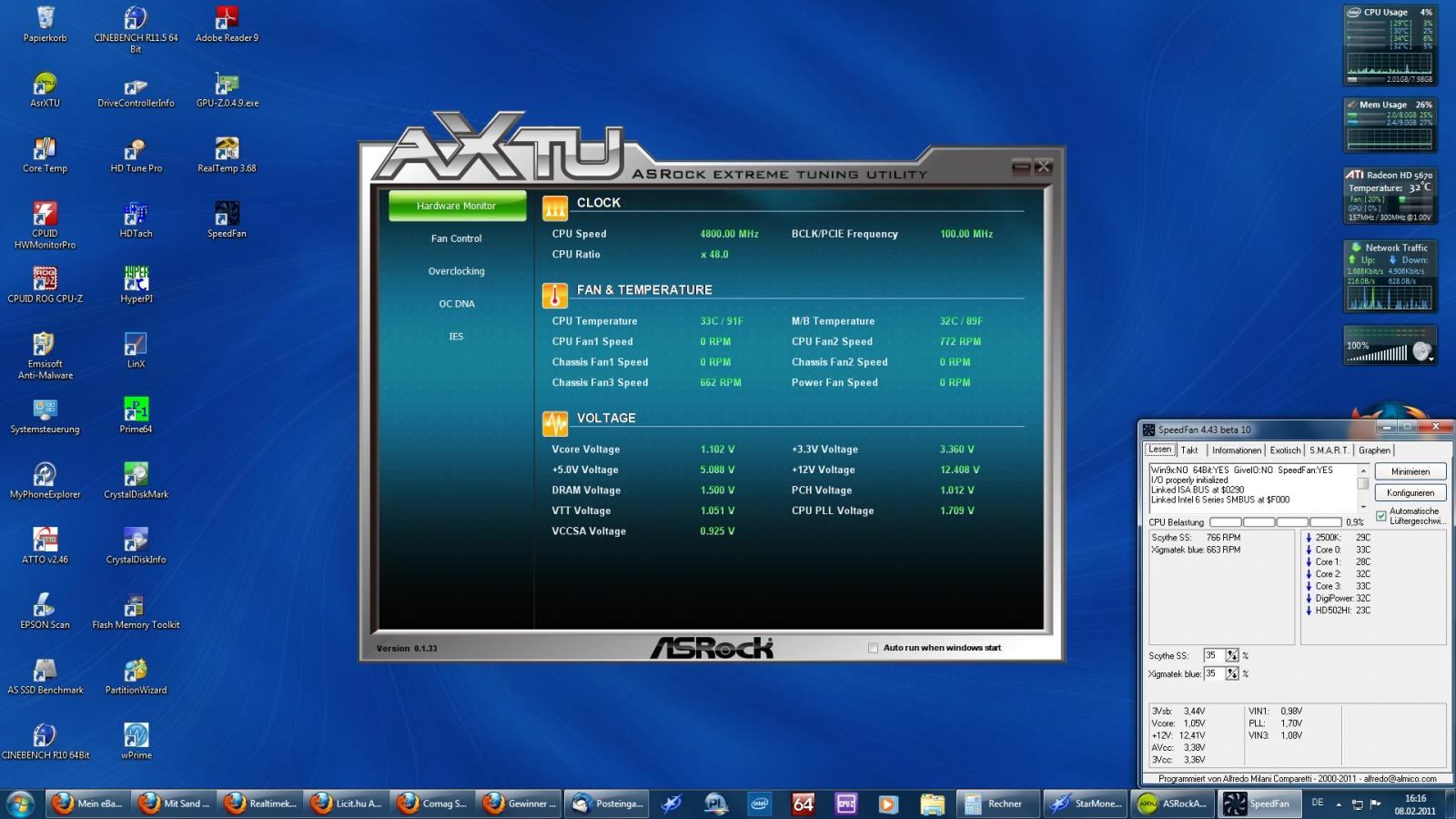Select the HDTach desktop icon

coord(136,219)
